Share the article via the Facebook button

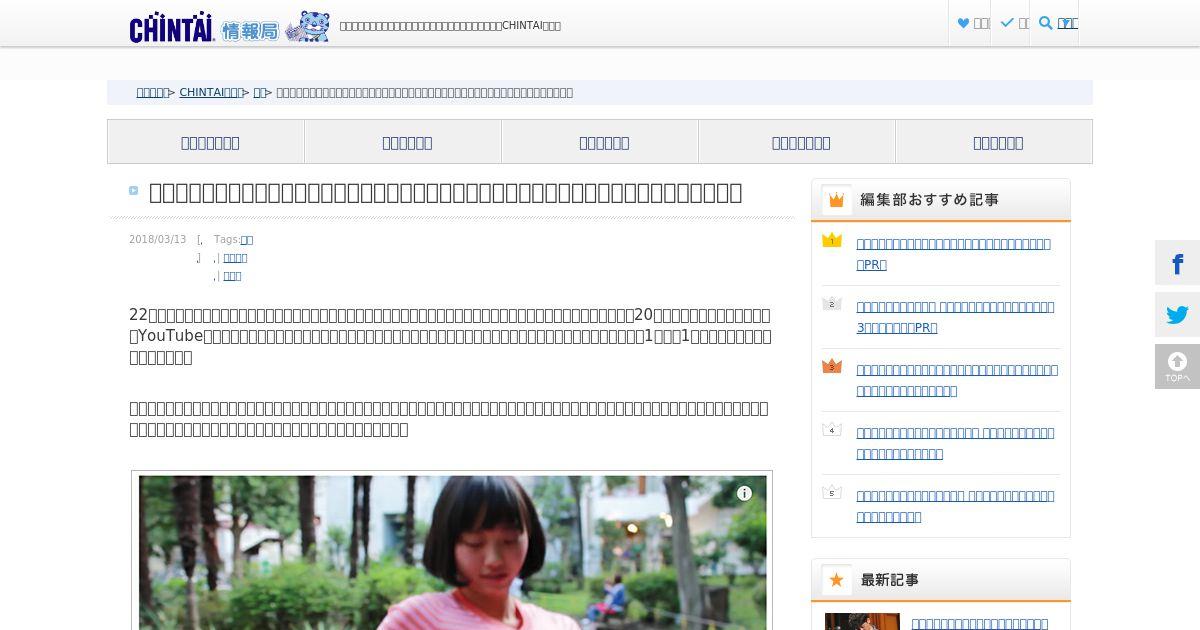coord(1177,263)
